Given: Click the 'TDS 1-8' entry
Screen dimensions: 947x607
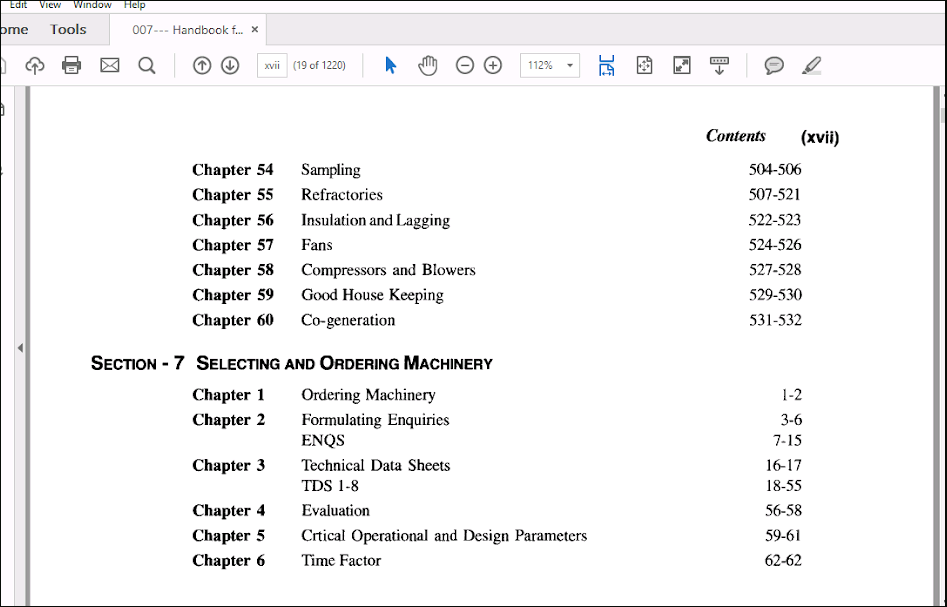Looking at the screenshot, I should point(330,486).
